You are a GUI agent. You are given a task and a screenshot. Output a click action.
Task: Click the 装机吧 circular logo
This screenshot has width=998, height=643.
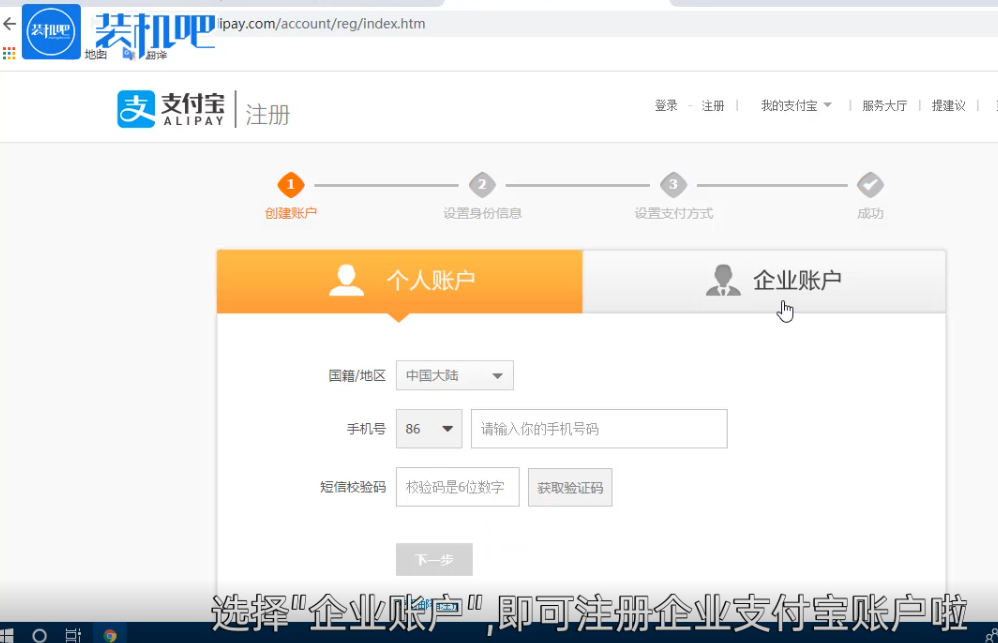tap(50, 31)
